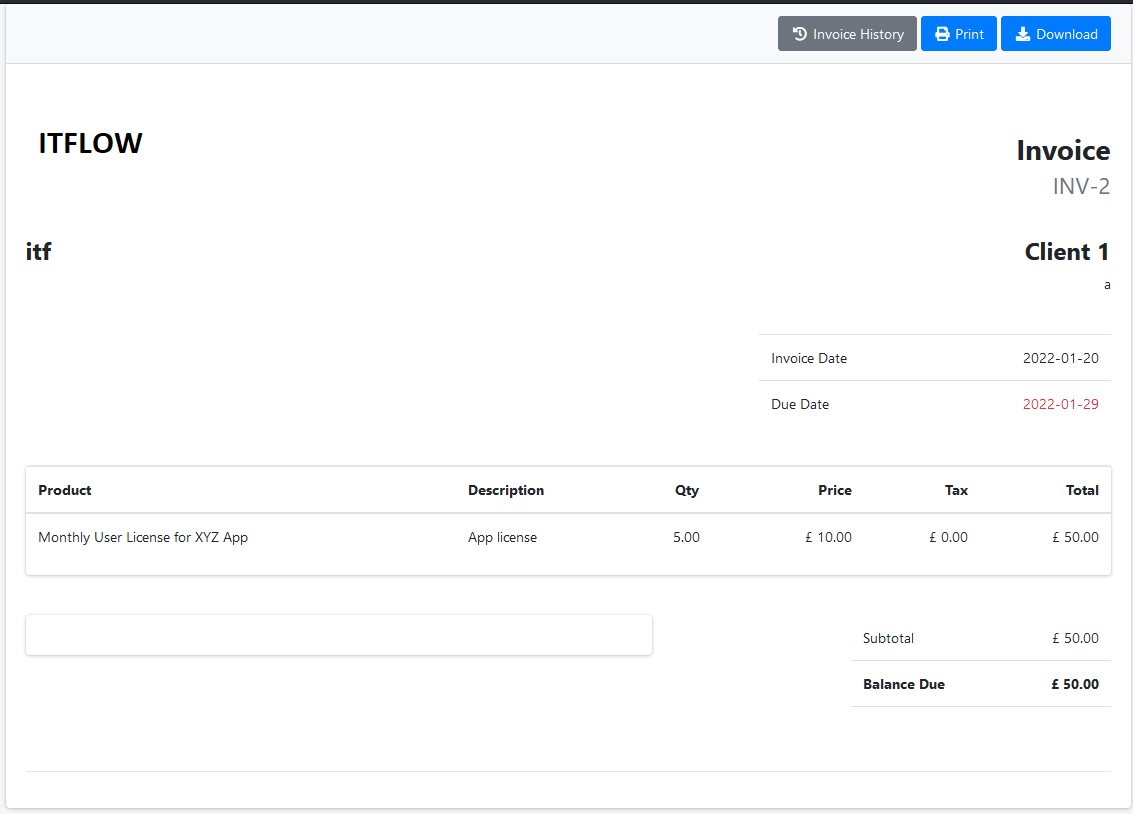
Task: Click the Total column header
Action: (x=1082, y=490)
